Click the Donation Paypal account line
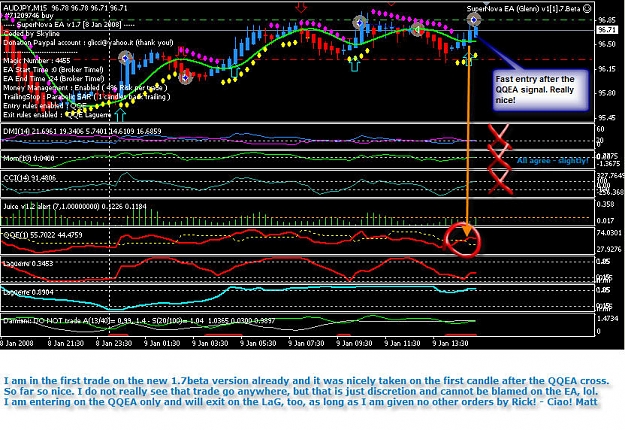 point(88,43)
